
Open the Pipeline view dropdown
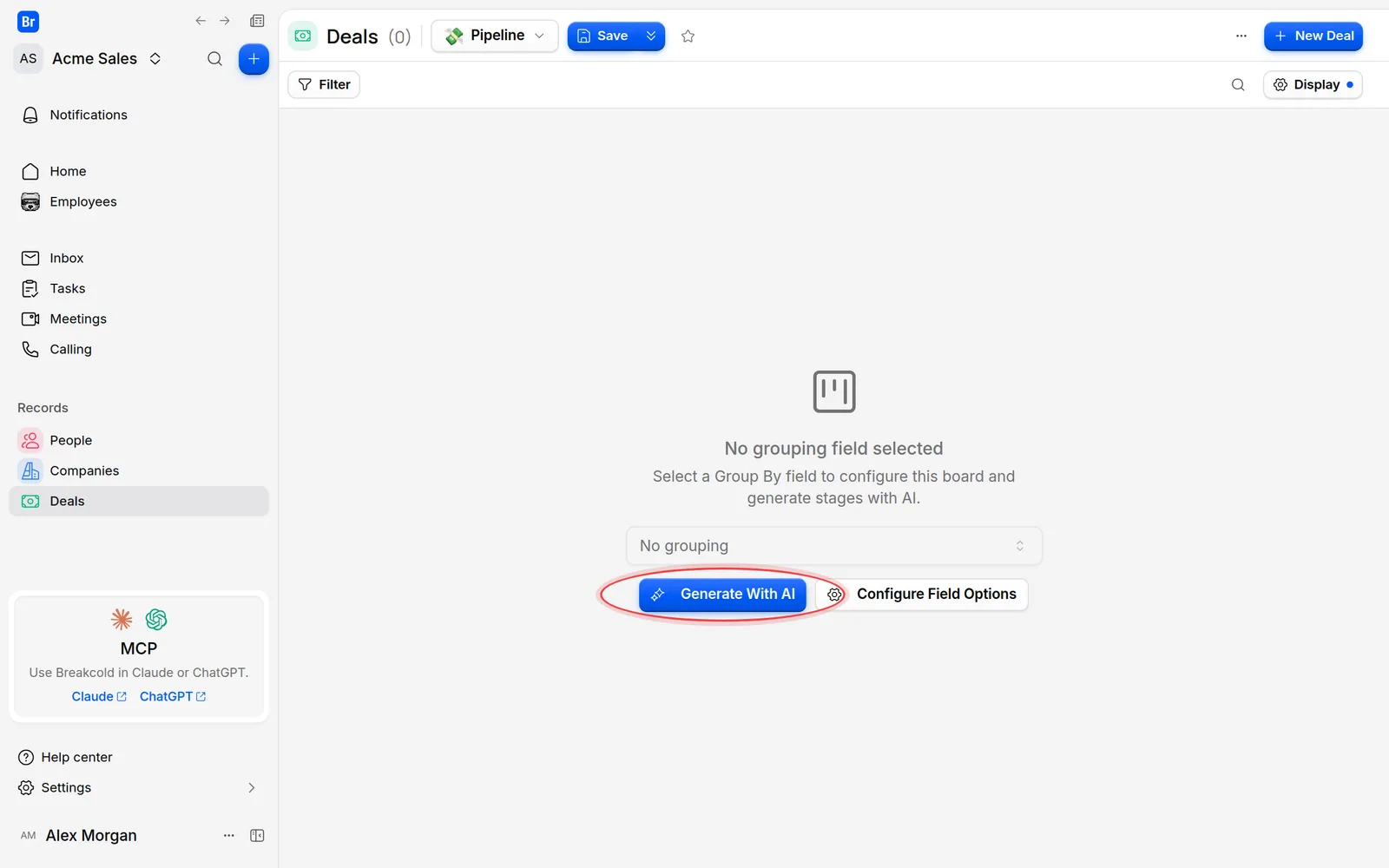coord(495,36)
